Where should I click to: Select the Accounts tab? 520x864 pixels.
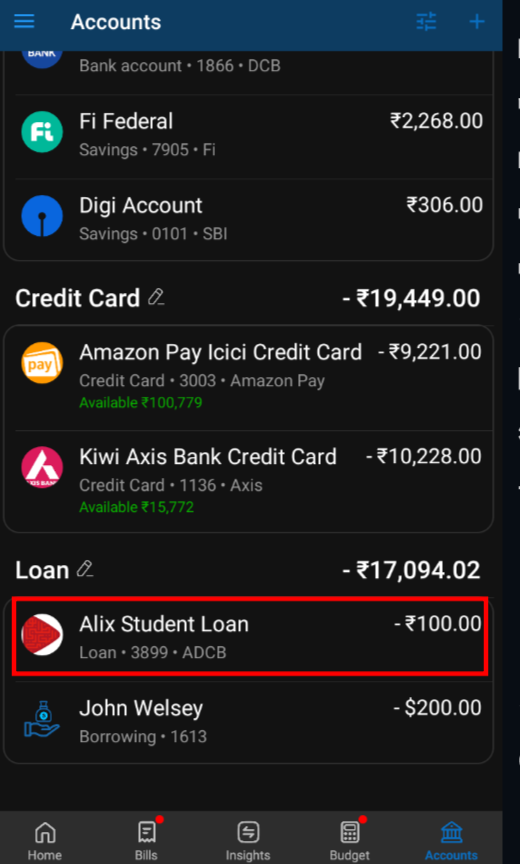point(451,841)
